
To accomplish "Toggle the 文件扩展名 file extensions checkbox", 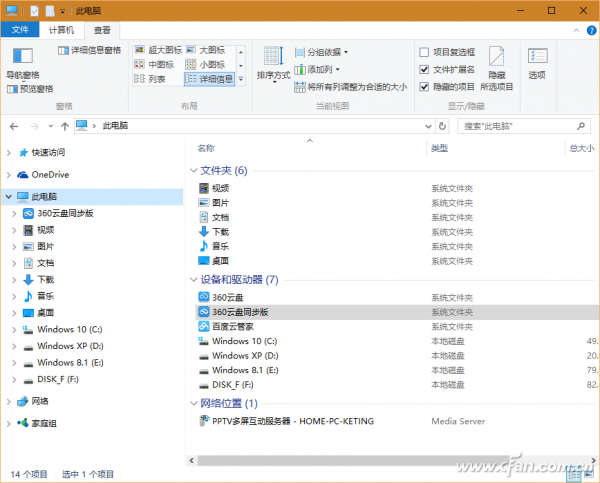I will click(x=425, y=69).
